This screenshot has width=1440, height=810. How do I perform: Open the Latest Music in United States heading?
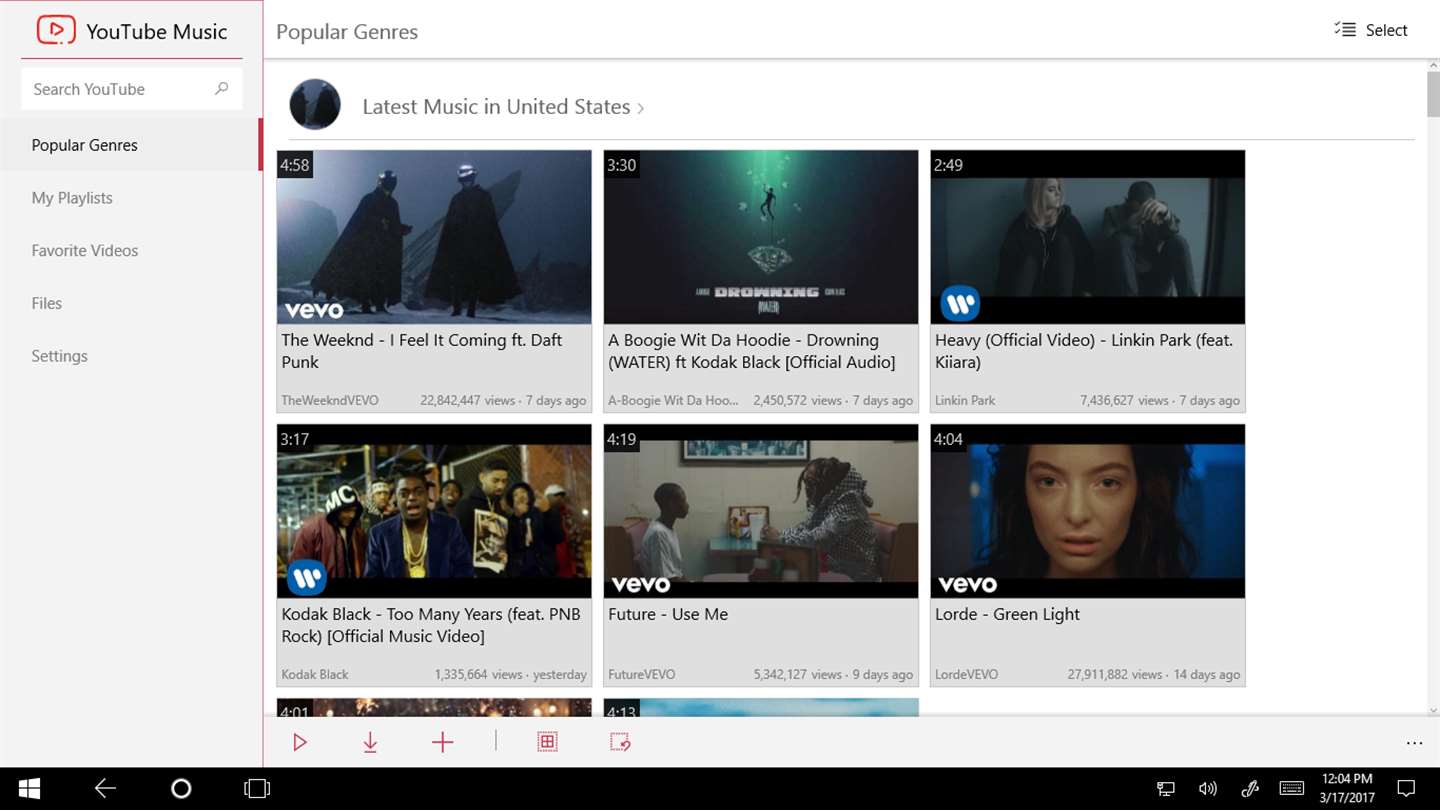coord(496,107)
